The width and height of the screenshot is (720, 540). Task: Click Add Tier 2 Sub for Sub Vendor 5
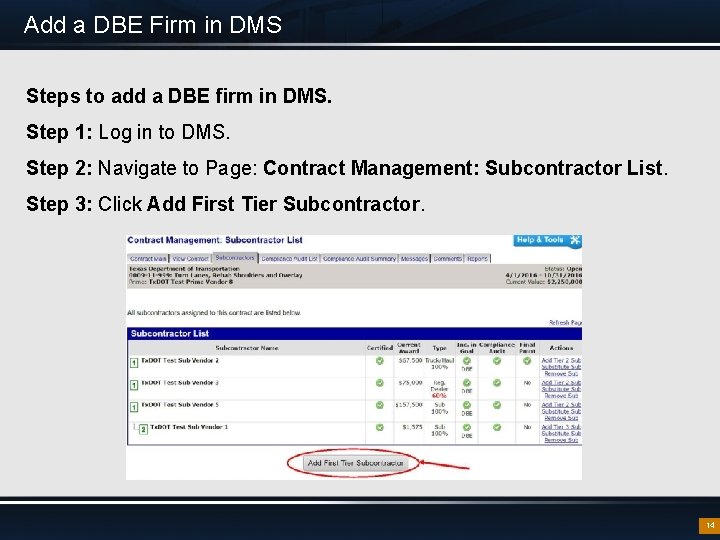561,405
